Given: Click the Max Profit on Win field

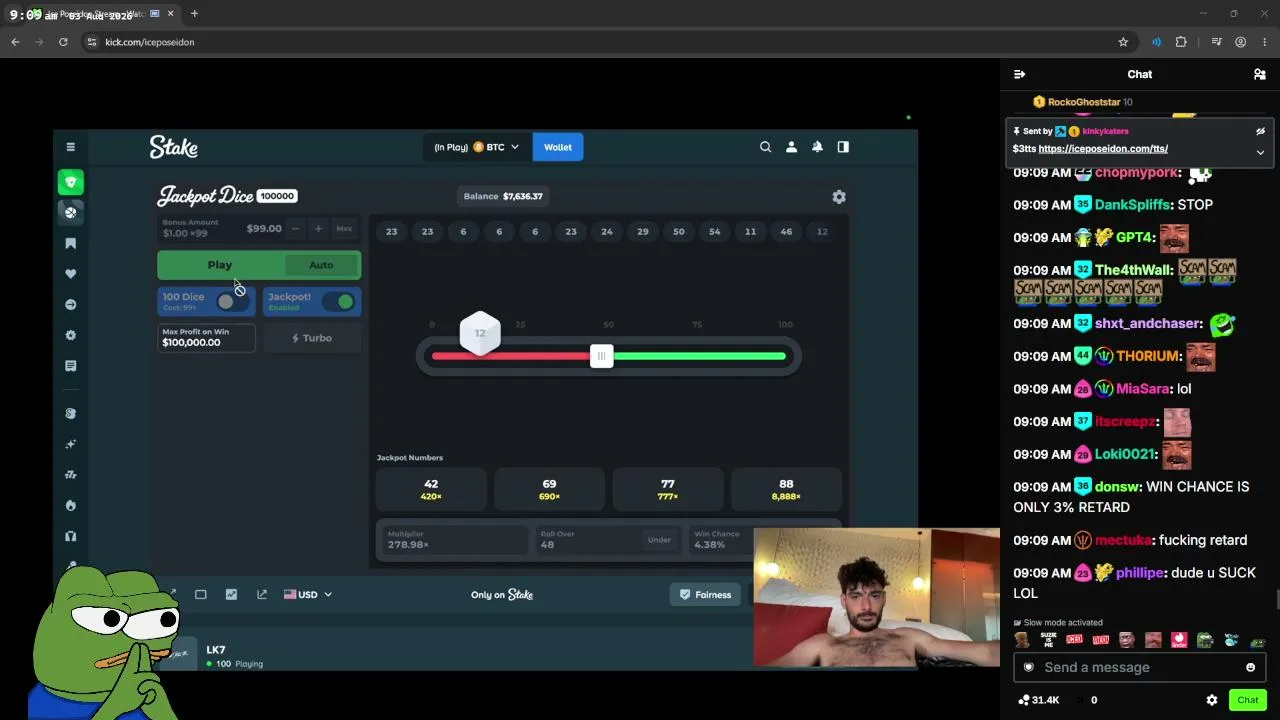Looking at the screenshot, I should 206,338.
